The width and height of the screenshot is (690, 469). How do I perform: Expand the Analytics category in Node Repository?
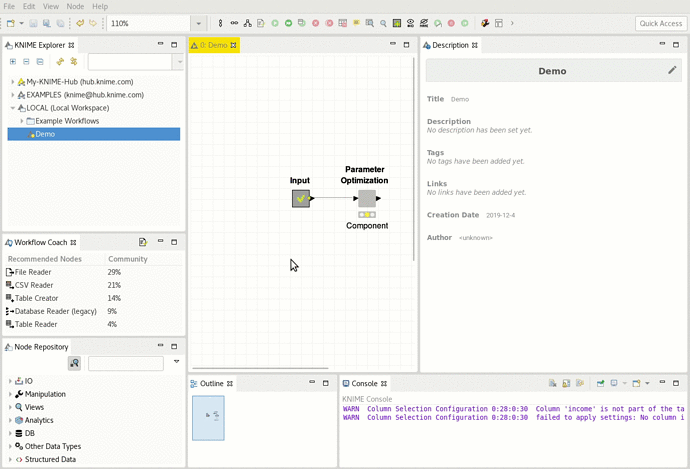tap(10, 420)
